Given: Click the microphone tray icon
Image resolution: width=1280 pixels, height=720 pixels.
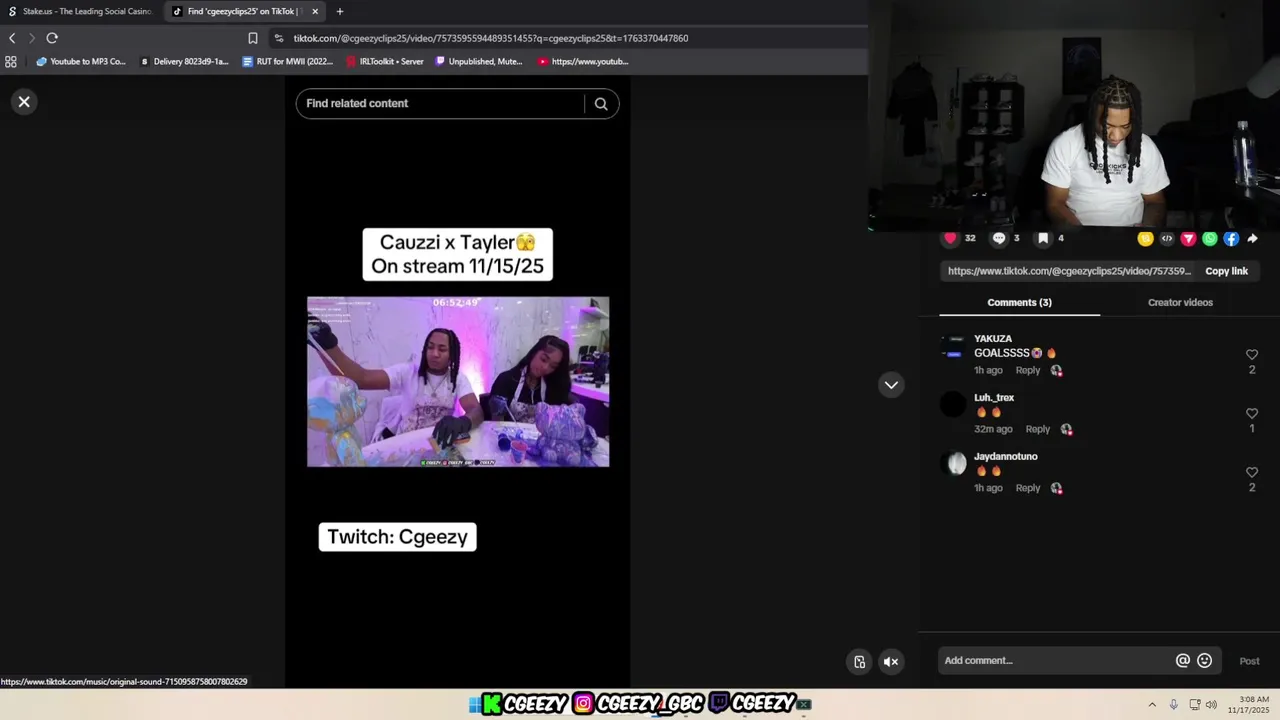Looking at the screenshot, I should point(1173,704).
